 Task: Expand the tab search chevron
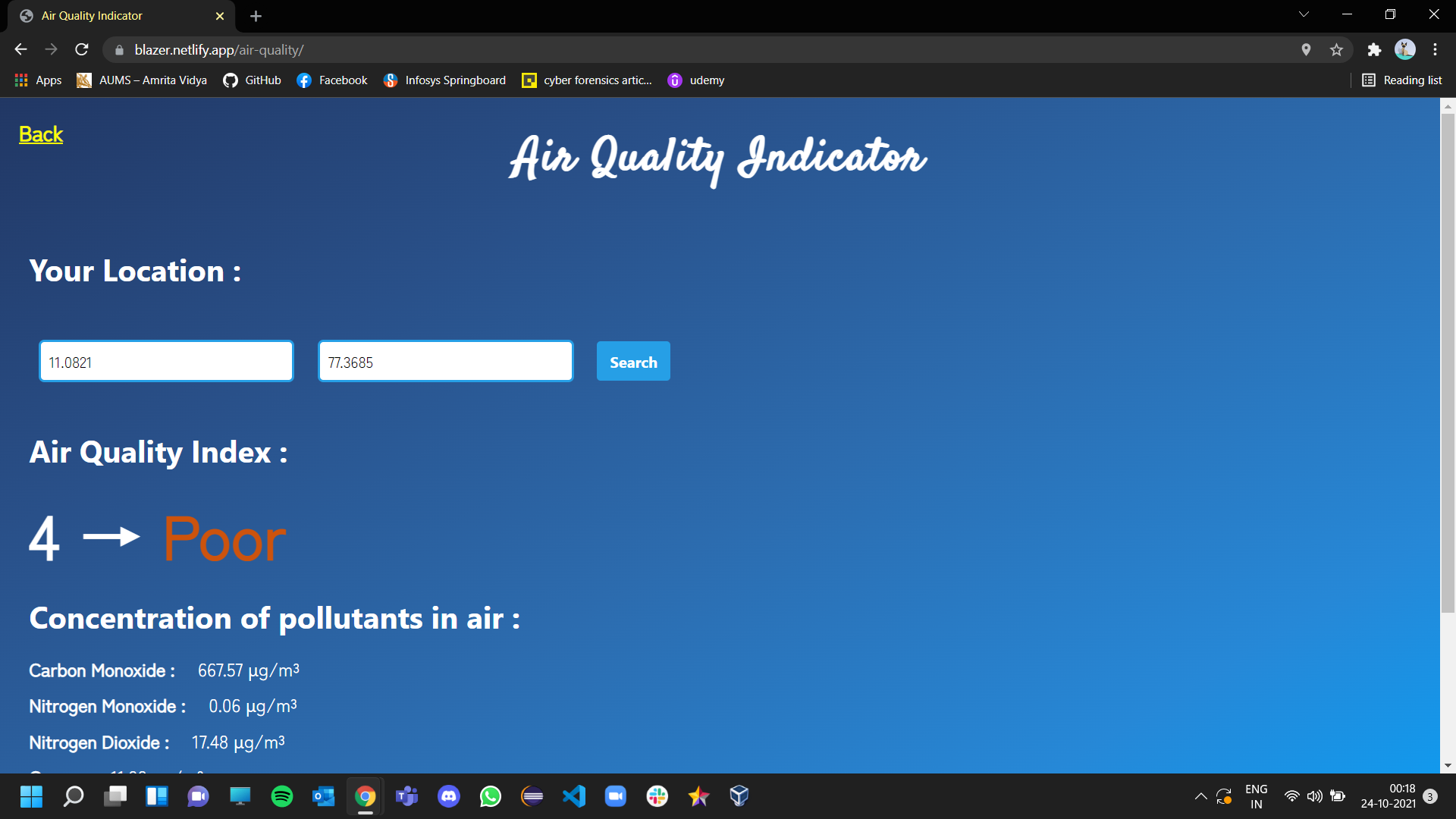pos(1304,14)
